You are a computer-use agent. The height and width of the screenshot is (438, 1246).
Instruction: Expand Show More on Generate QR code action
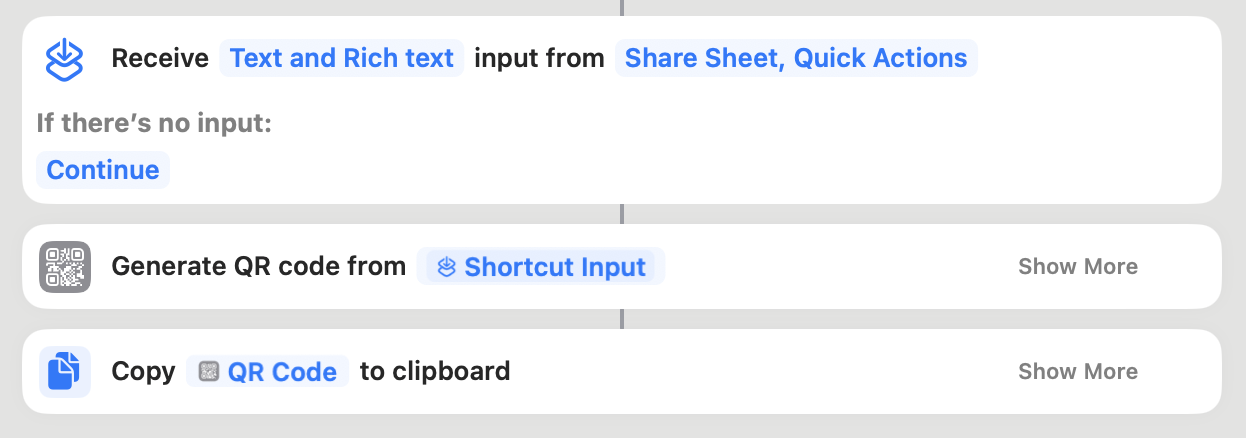coord(1077,267)
